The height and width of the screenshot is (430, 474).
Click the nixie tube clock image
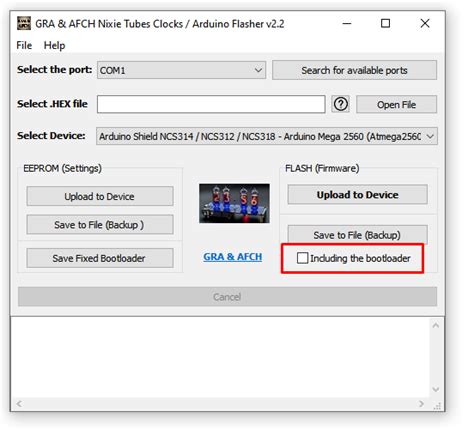[234, 203]
